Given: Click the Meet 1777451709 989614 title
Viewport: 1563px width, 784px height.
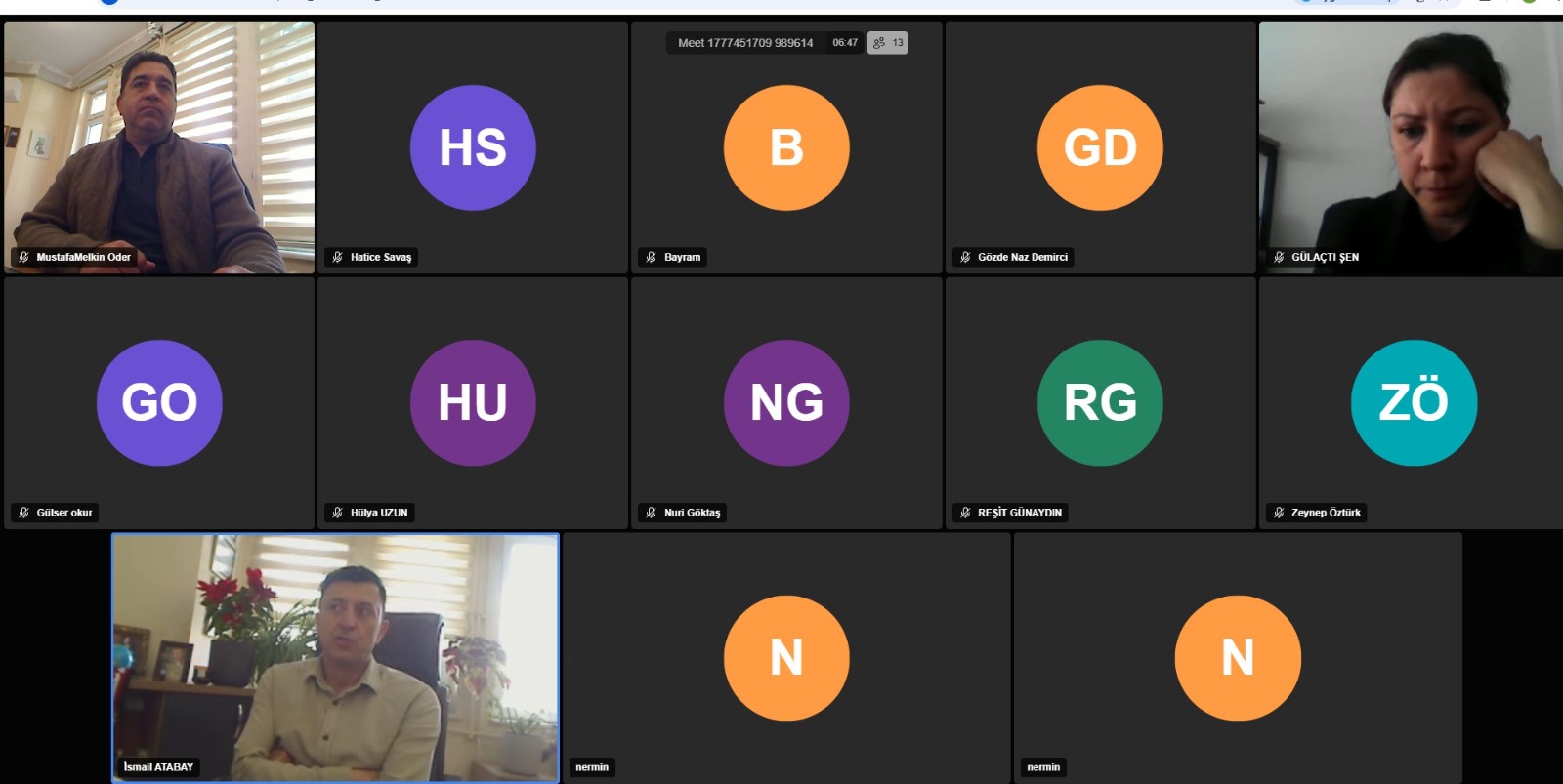Looking at the screenshot, I should (x=745, y=43).
